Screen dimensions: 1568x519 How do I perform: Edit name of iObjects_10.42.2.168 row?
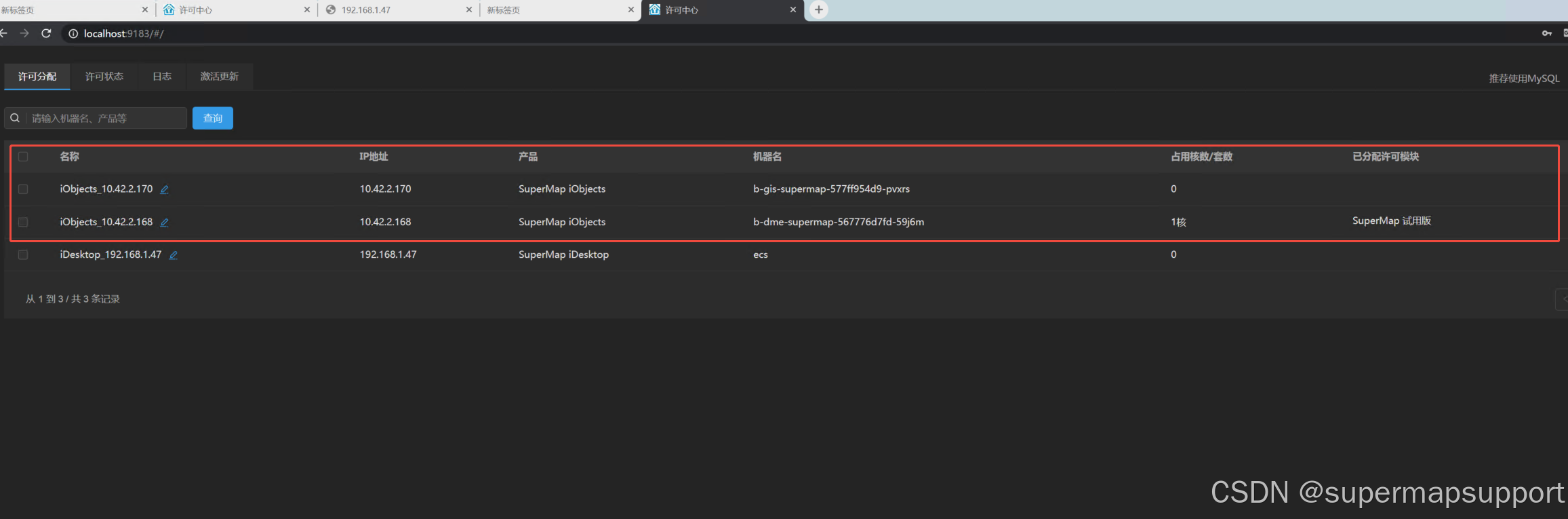[x=164, y=223]
